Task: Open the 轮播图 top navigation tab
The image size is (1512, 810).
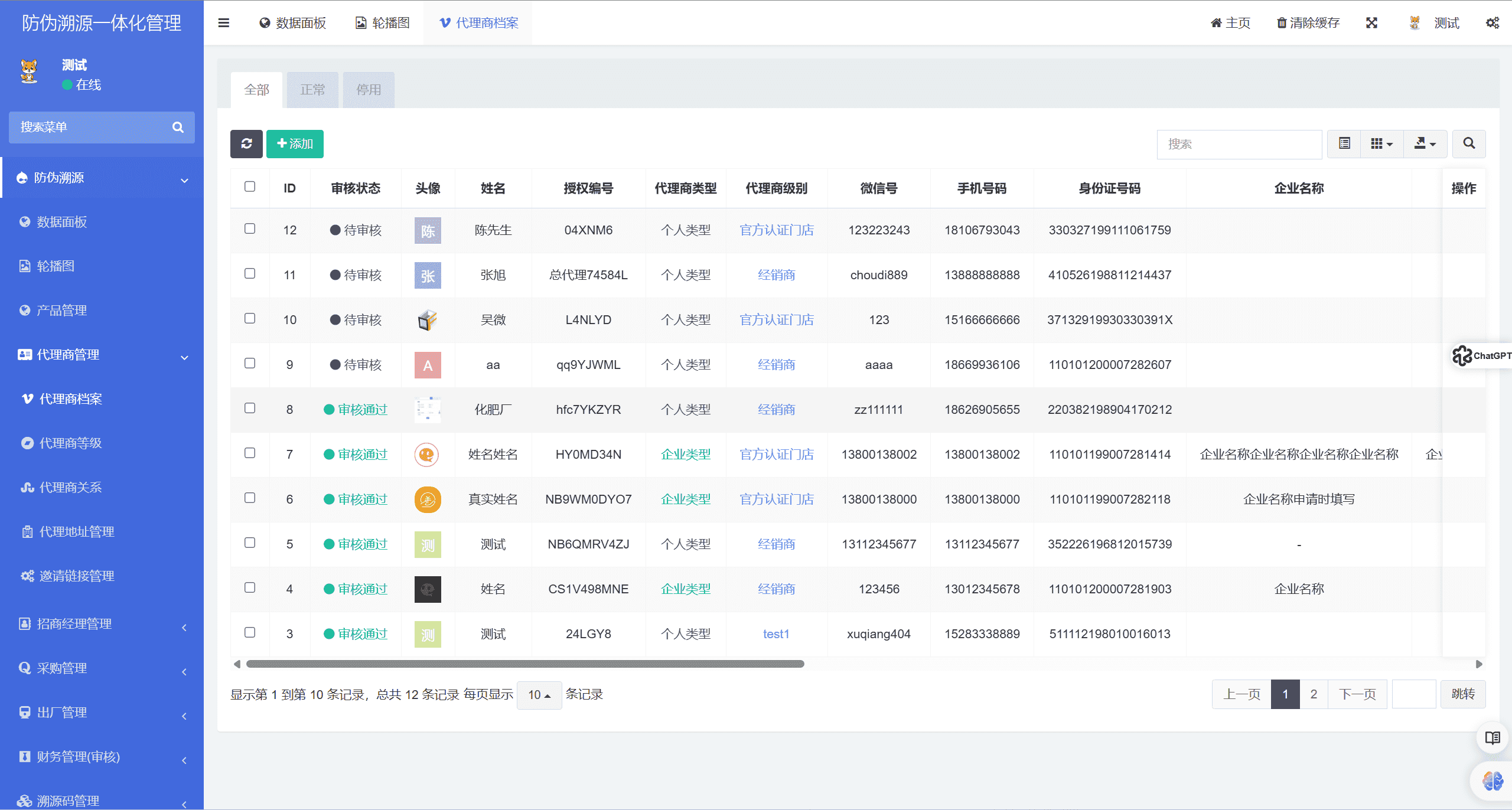Action: (382, 23)
